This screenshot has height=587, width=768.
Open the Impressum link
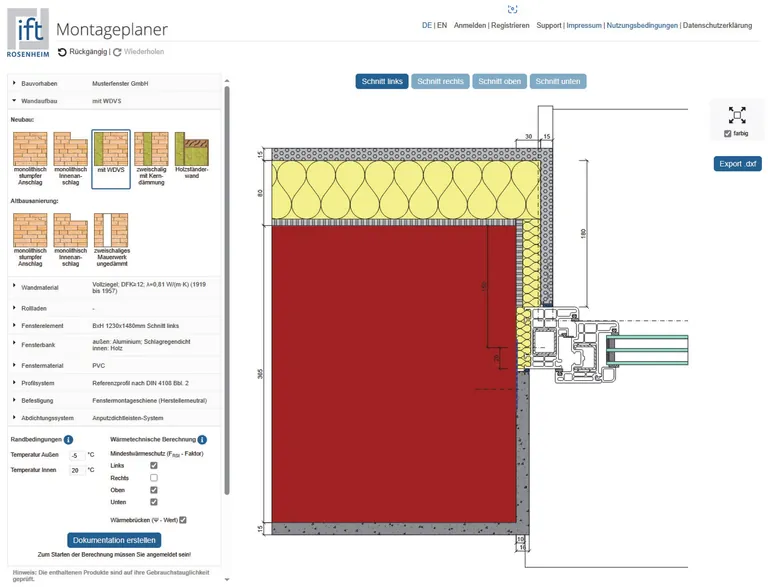[x=583, y=25]
